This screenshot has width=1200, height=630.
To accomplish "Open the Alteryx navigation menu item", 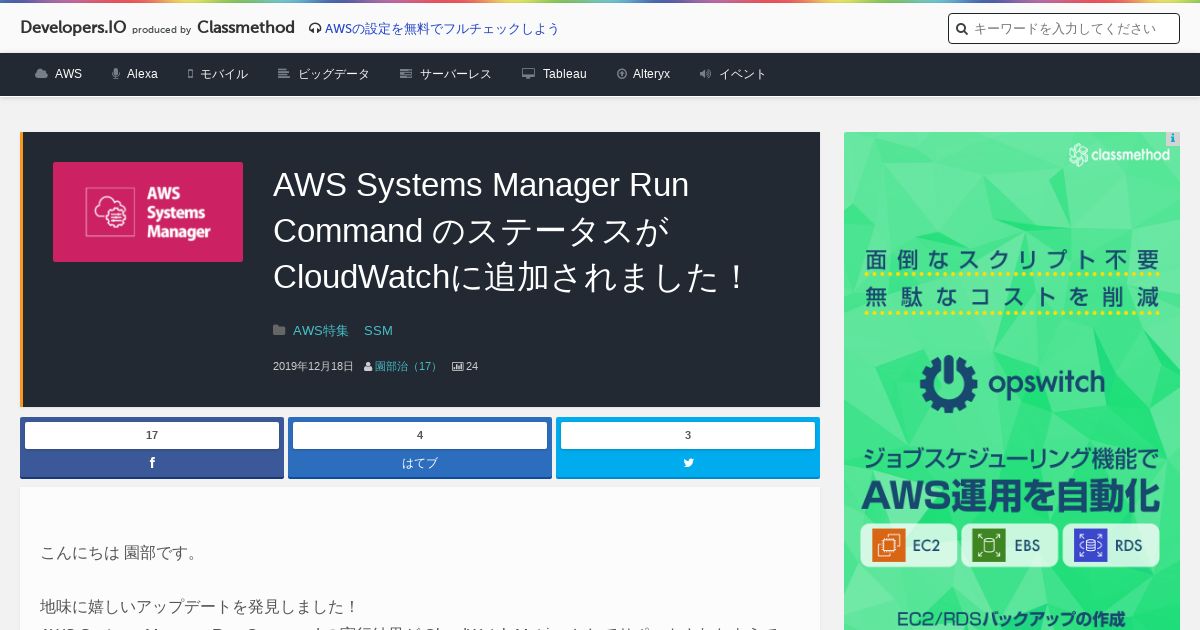I will pyautogui.click(x=651, y=74).
